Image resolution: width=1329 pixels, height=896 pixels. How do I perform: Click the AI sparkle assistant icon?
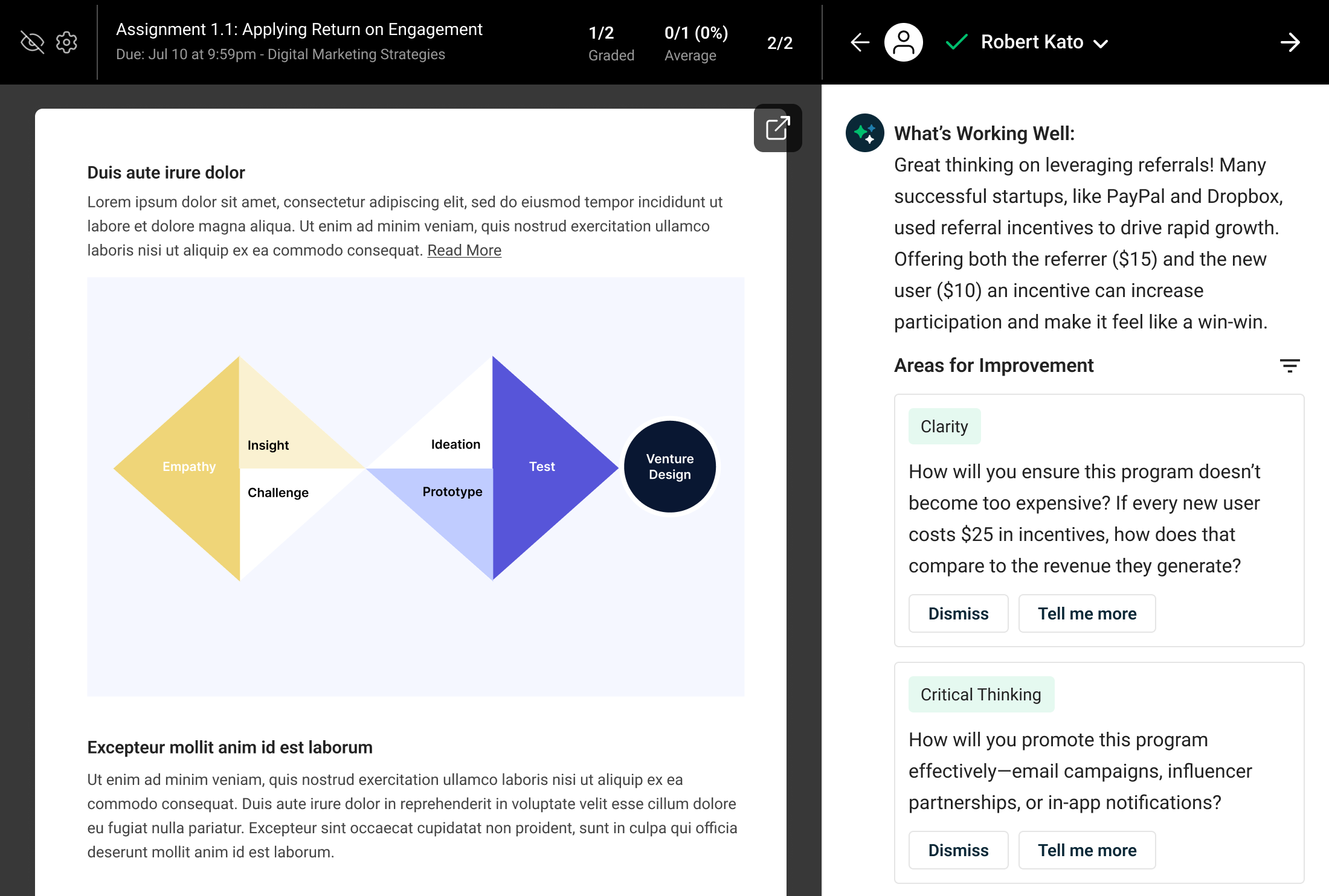tap(865, 133)
